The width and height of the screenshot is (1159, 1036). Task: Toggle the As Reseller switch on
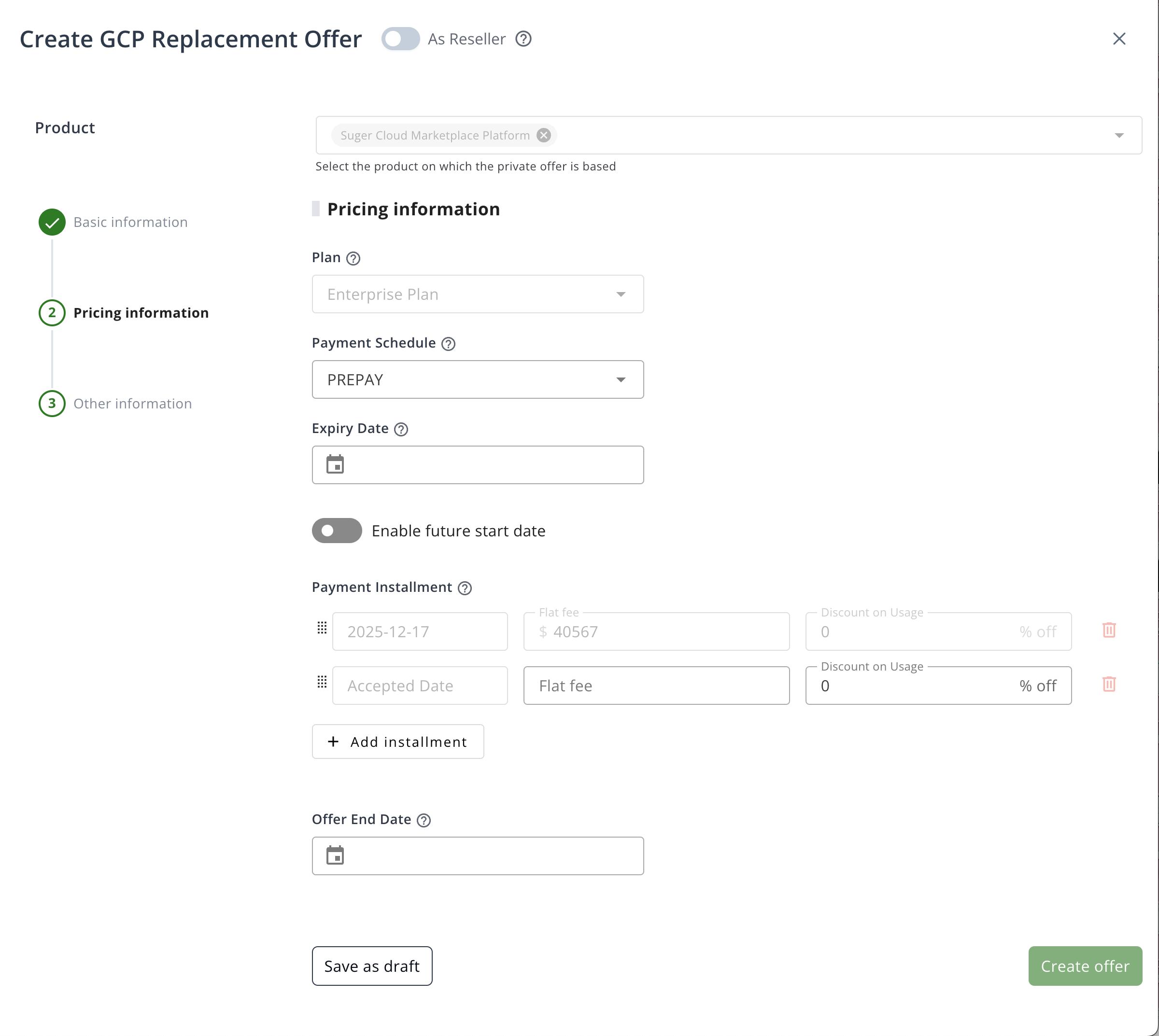click(x=400, y=39)
